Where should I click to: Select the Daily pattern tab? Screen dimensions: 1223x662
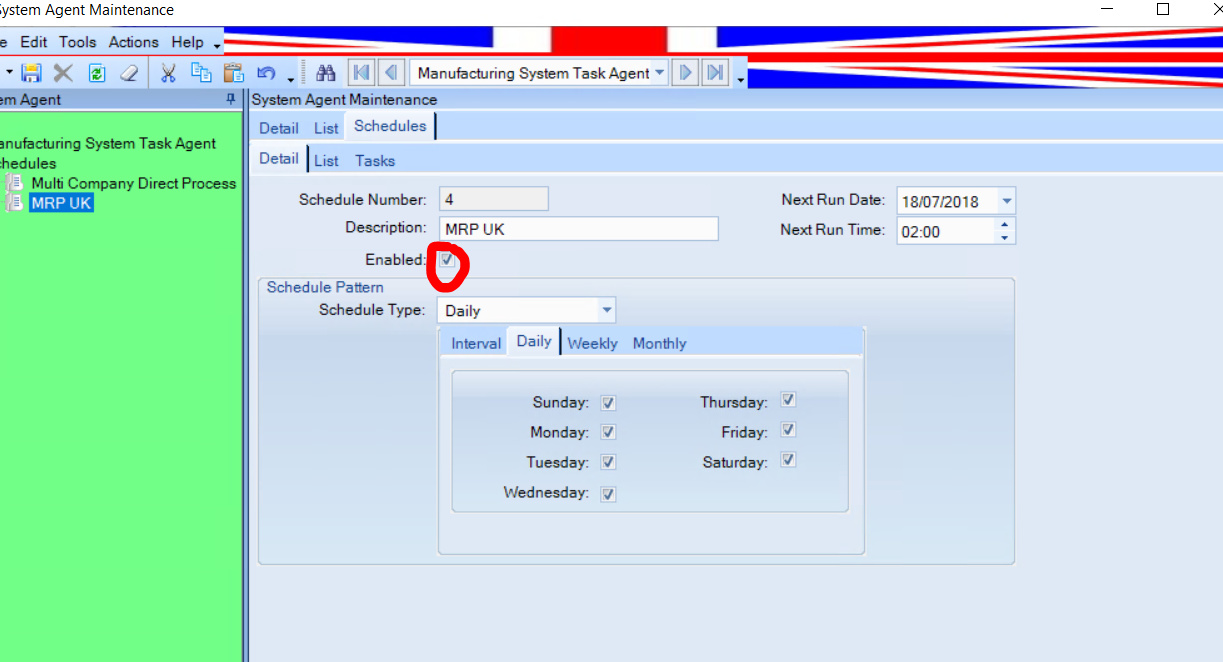pos(534,341)
